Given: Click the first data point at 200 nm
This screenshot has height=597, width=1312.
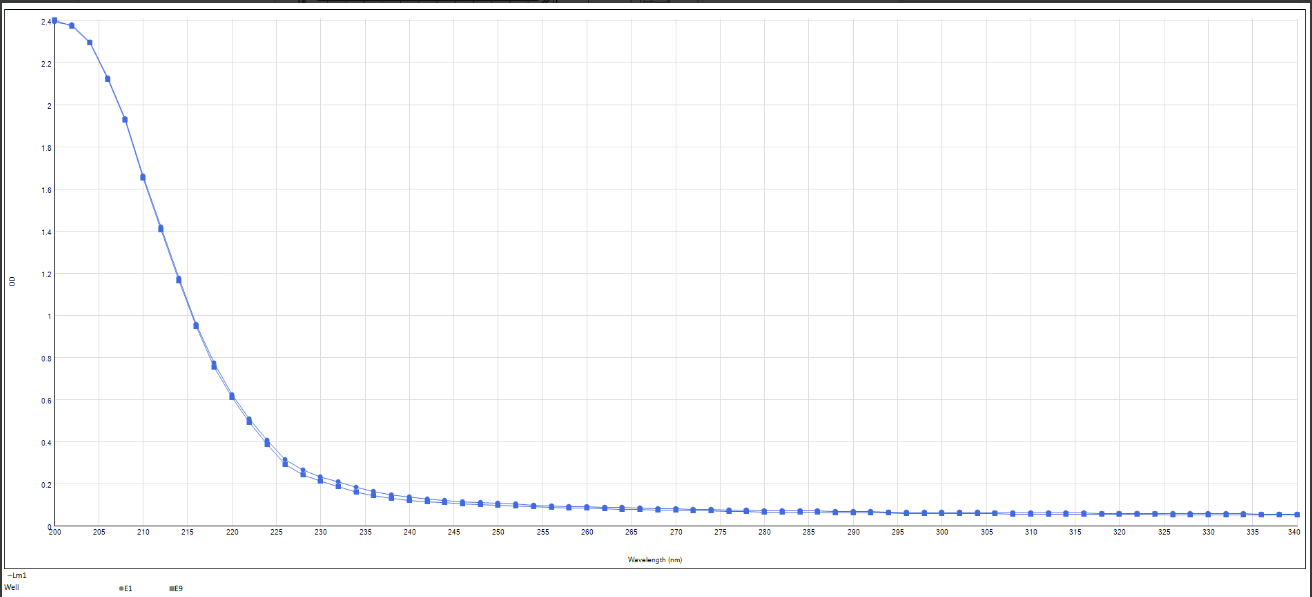Looking at the screenshot, I should [54, 21].
